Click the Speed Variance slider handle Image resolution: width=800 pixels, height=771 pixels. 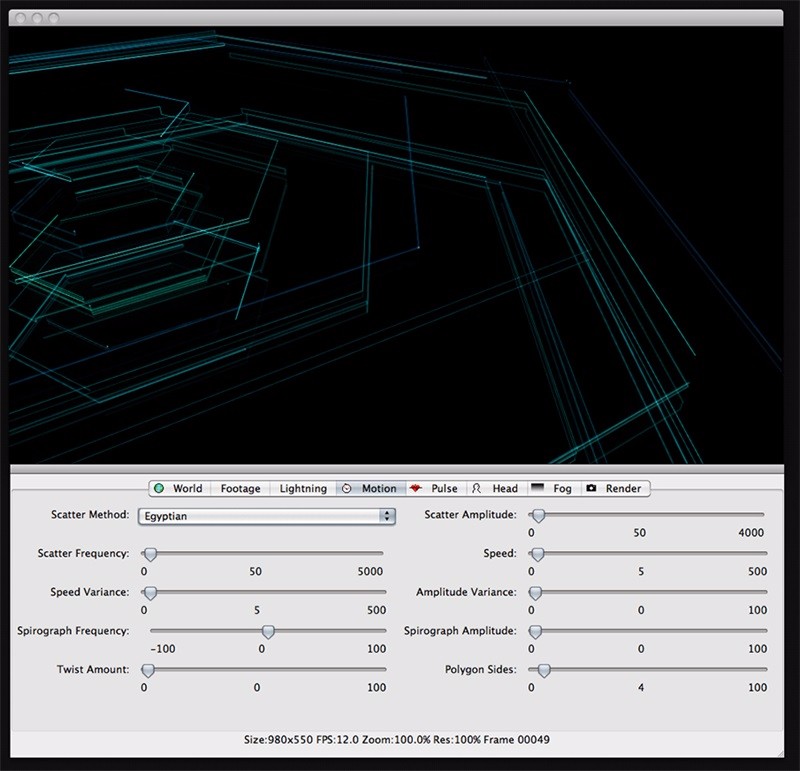150,593
